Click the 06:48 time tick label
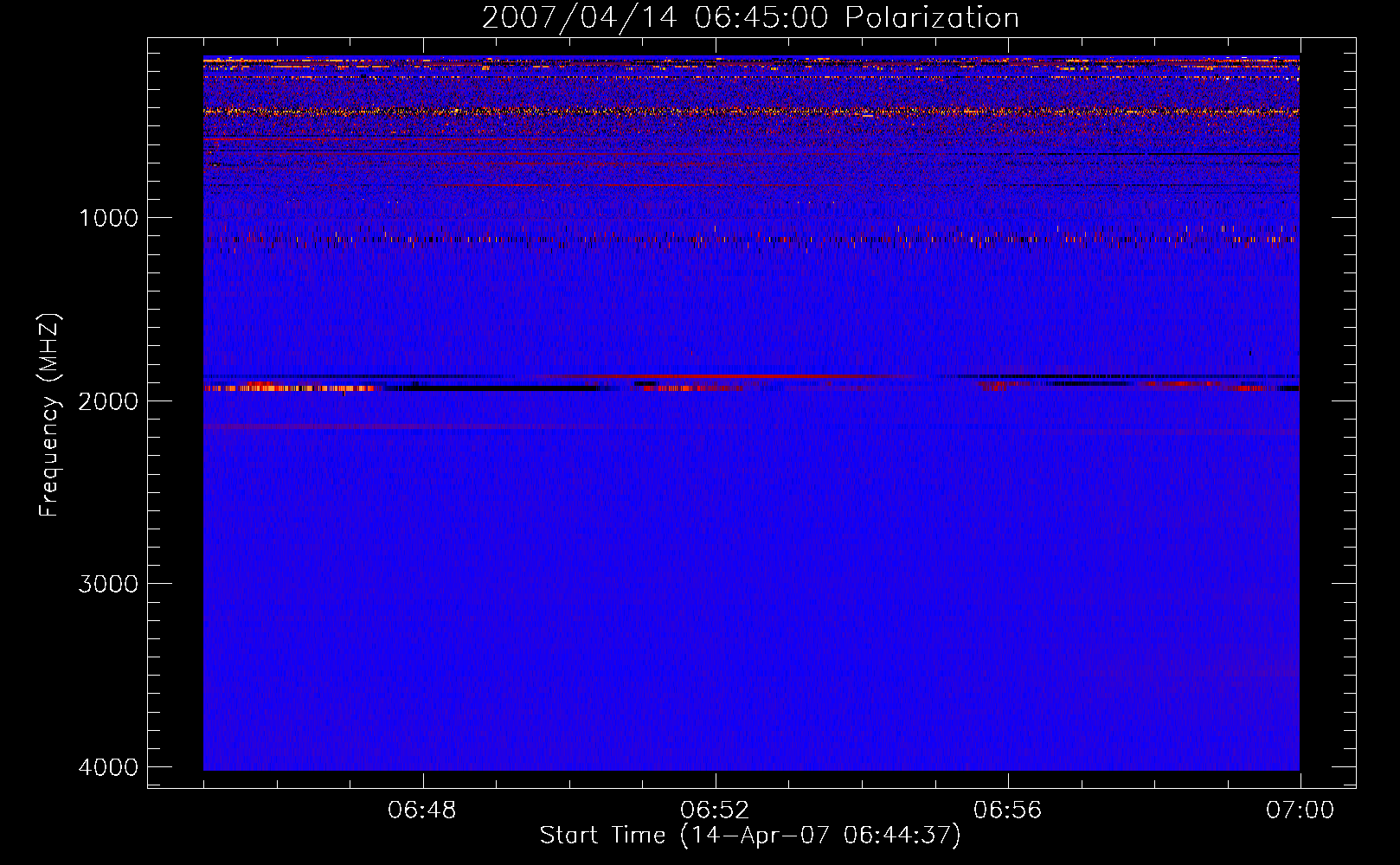 click(422, 811)
